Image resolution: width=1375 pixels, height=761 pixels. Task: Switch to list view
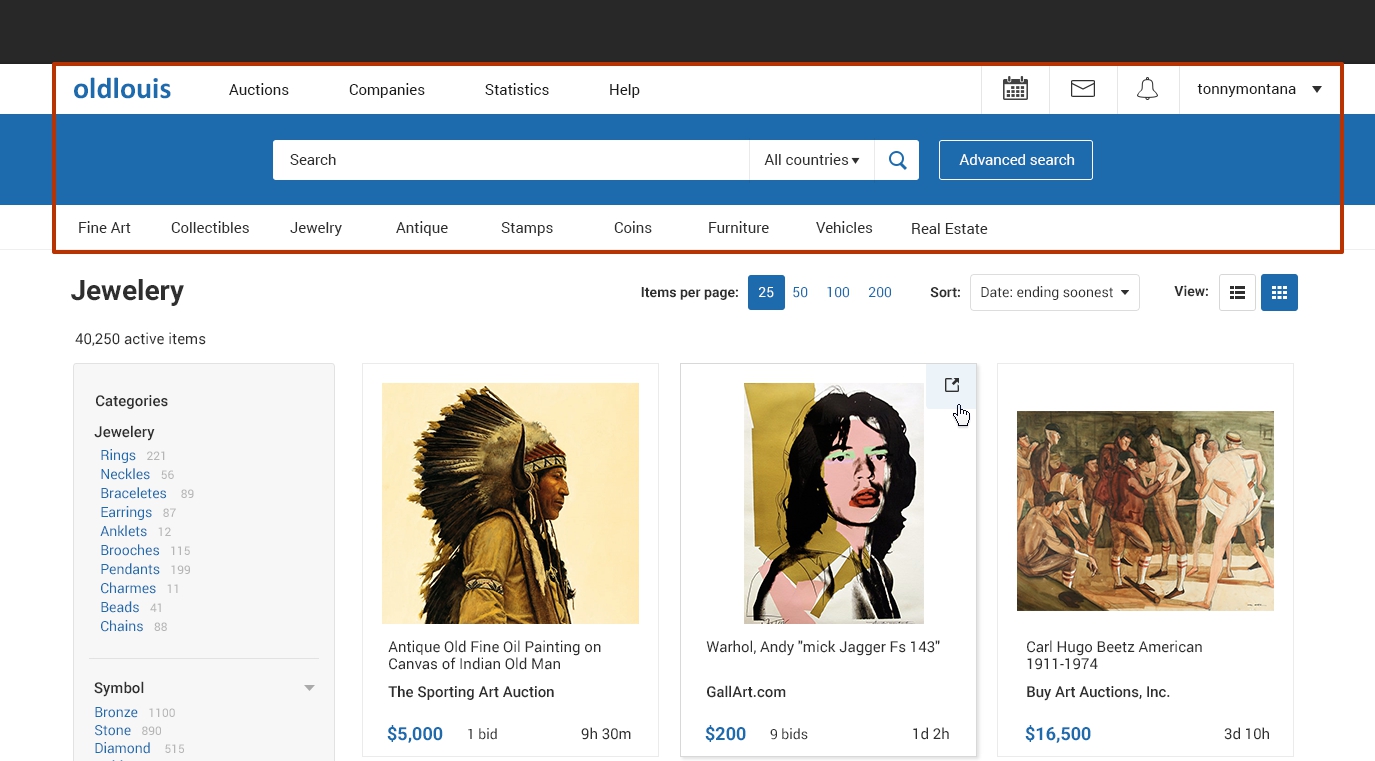[1237, 292]
